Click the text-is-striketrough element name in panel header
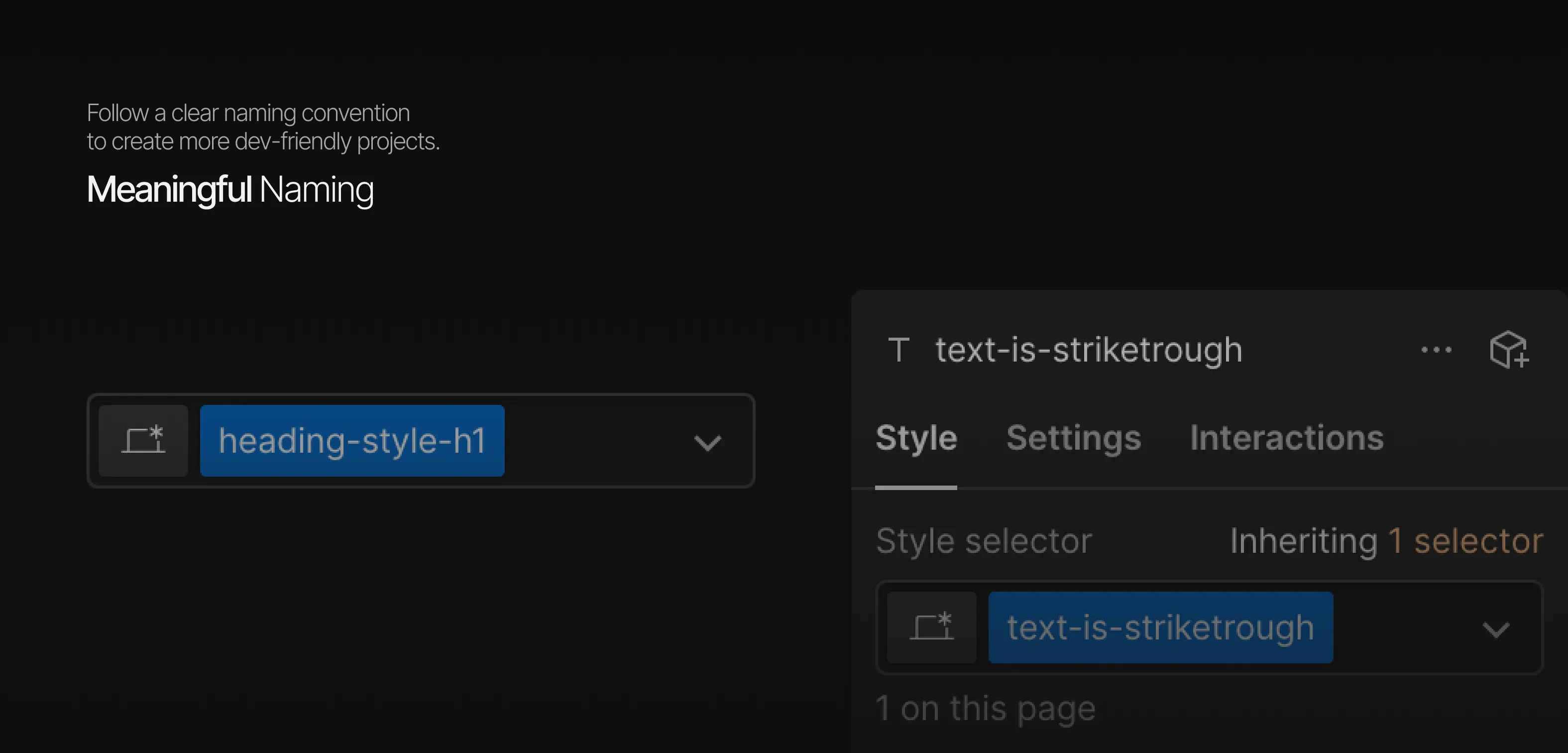Screen dimensions: 1568x753 (1088, 350)
